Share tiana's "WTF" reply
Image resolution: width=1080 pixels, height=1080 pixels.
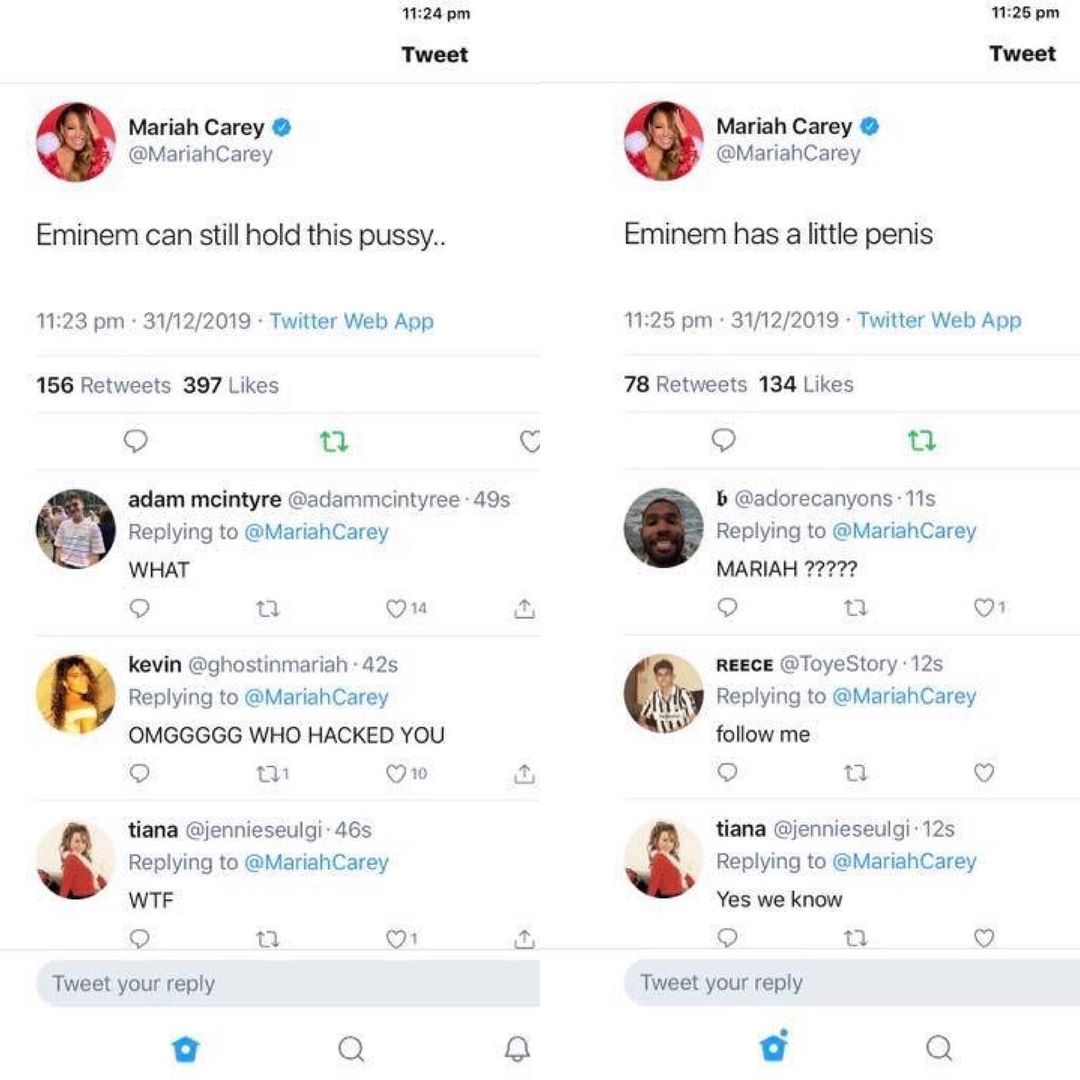tap(524, 938)
